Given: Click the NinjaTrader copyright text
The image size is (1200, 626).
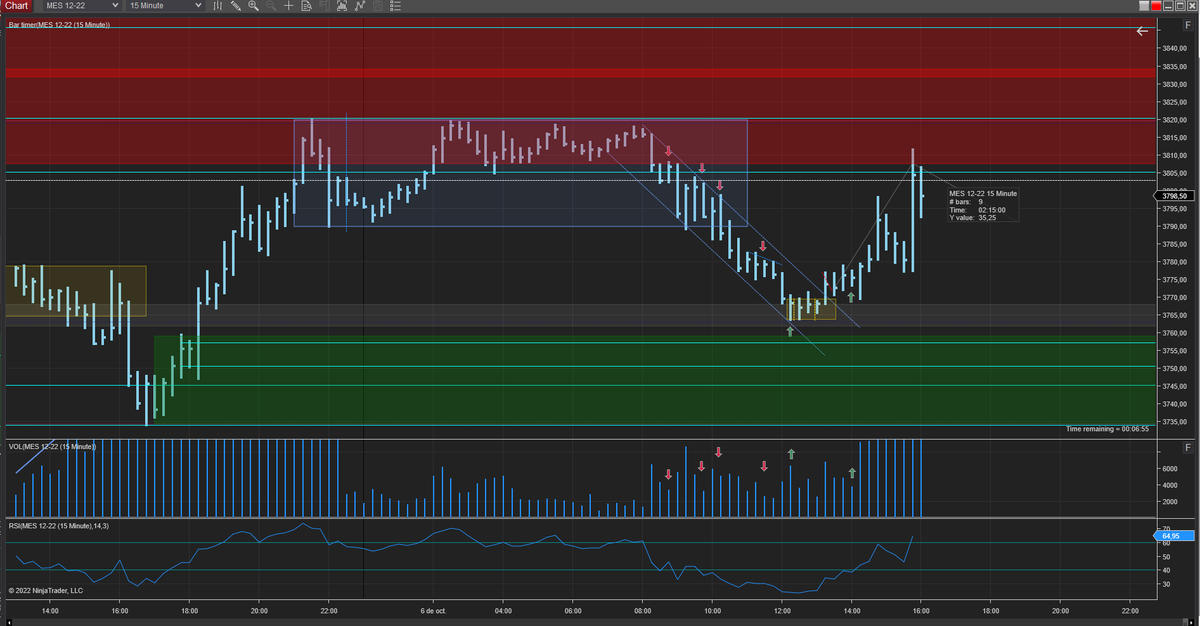Looking at the screenshot, I should click(x=46, y=590).
